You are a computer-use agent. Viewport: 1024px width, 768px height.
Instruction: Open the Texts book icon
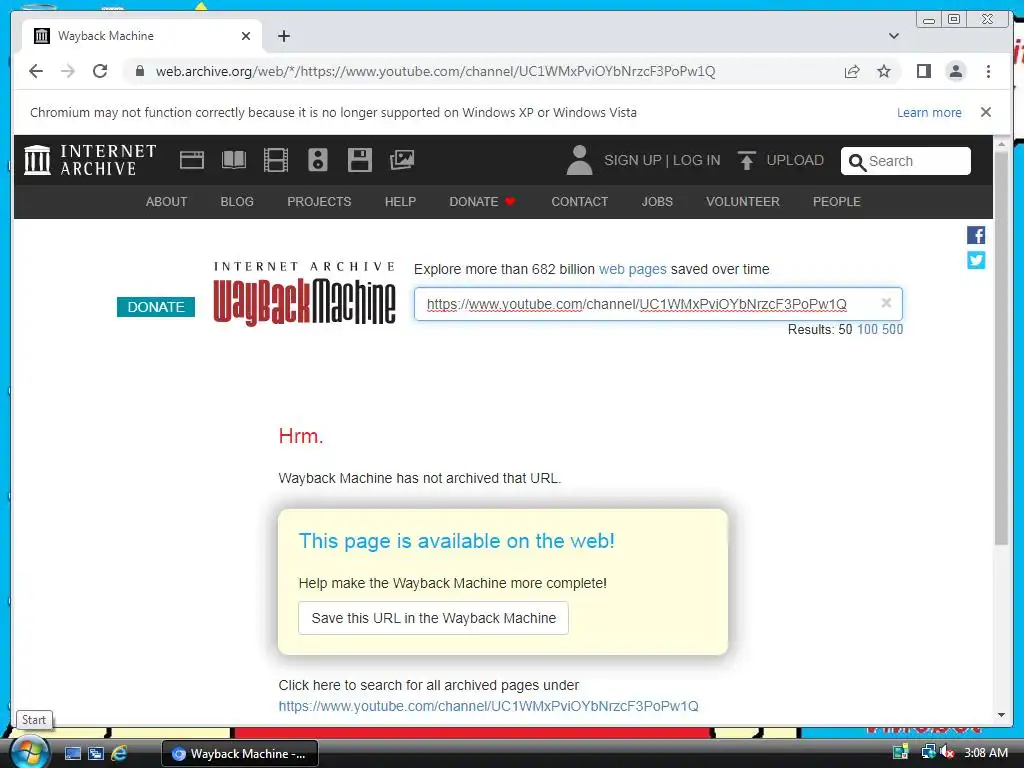point(234,160)
